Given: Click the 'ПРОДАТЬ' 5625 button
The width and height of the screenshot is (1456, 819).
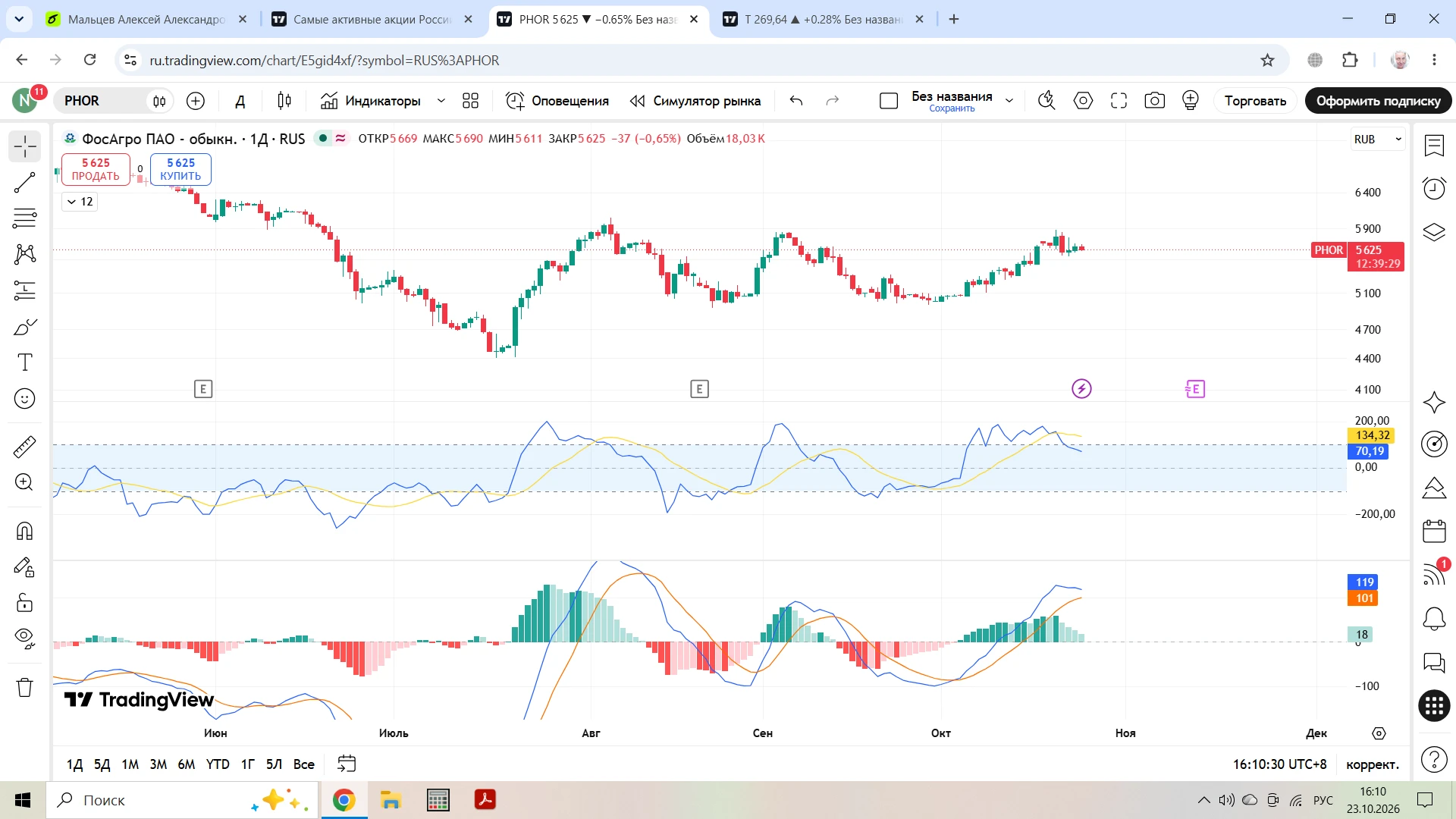Looking at the screenshot, I should point(96,169).
